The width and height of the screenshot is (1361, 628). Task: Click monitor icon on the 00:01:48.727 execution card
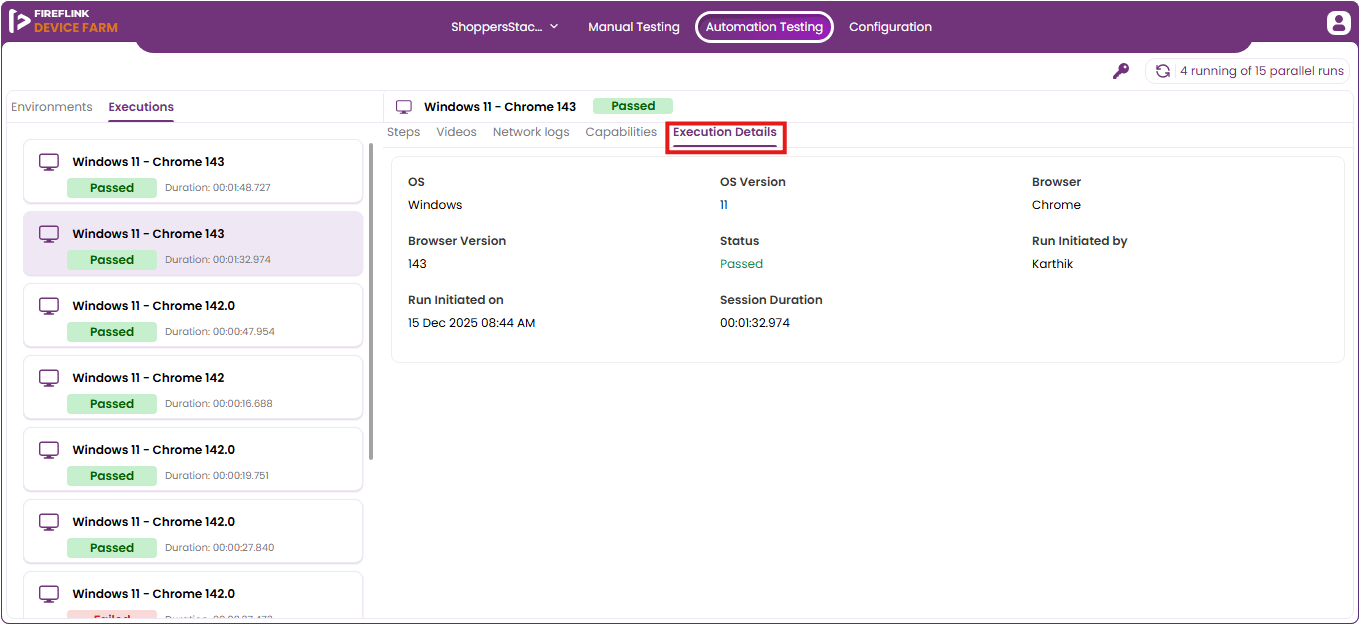point(49,162)
